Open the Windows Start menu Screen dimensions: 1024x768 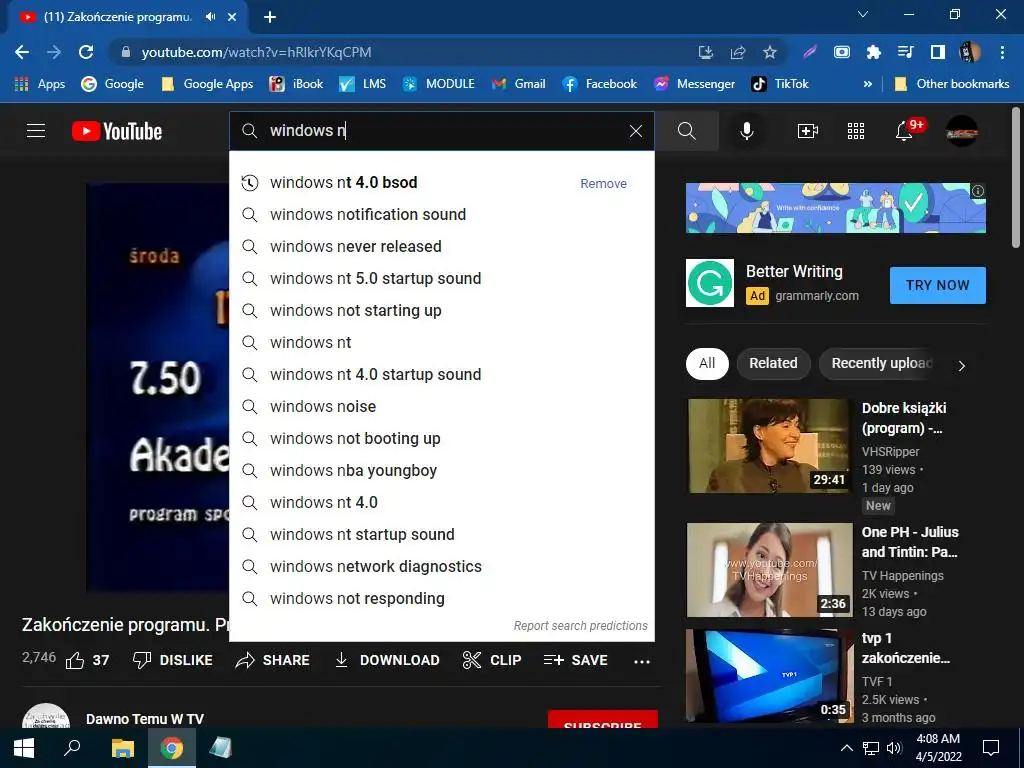click(24, 748)
